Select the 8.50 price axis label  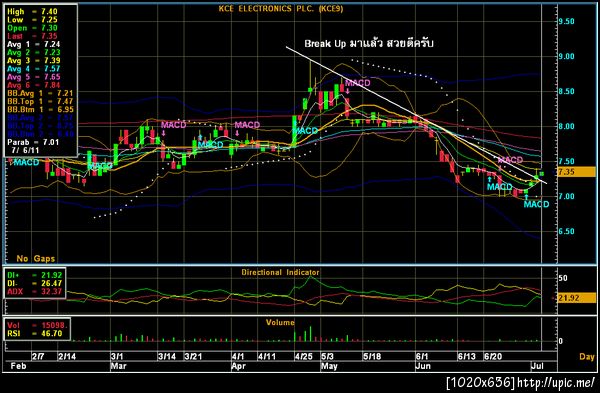[x=566, y=91]
